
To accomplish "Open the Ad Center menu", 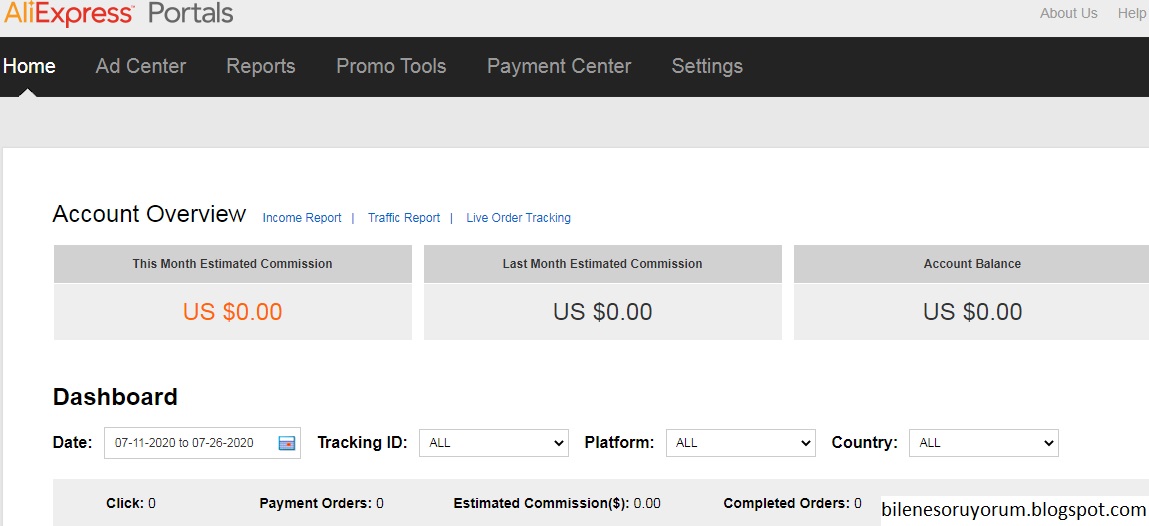I will (141, 66).
